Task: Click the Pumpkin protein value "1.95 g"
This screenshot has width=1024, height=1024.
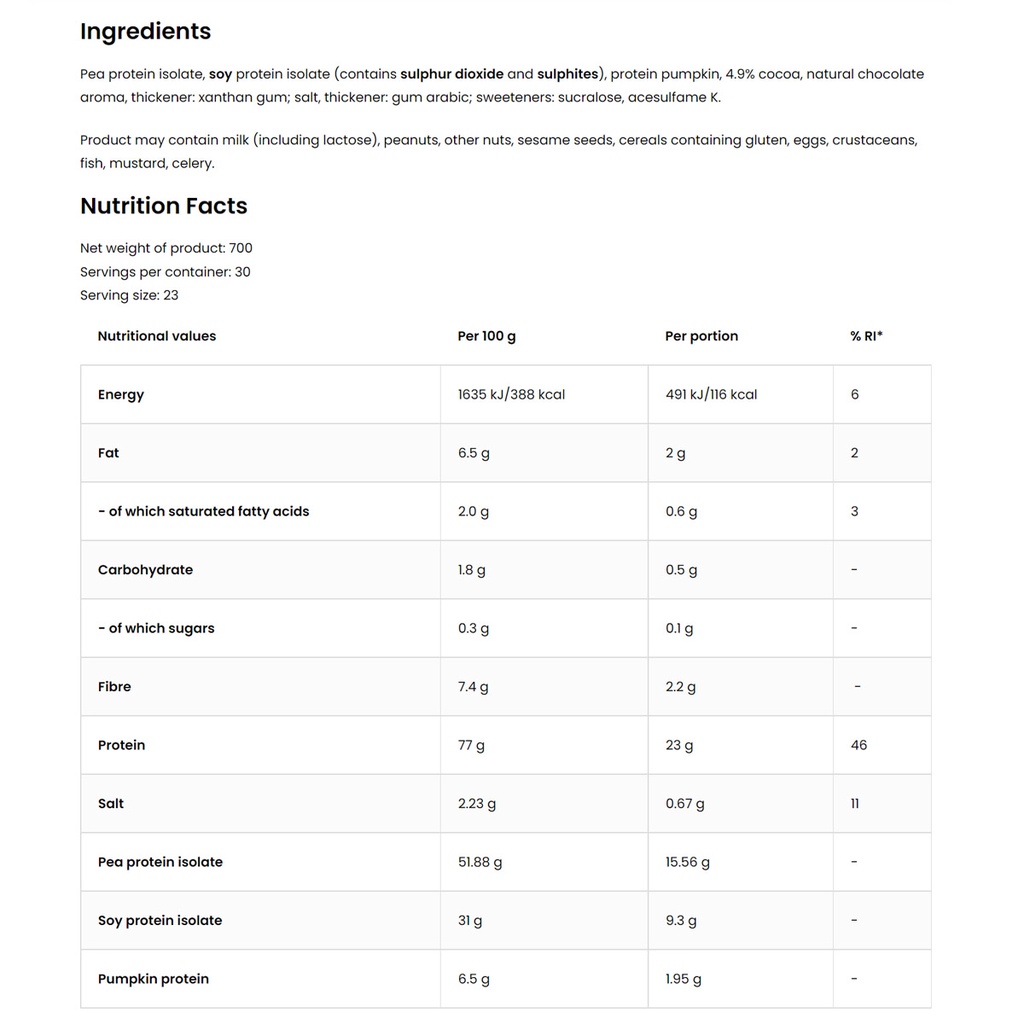Action: click(x=683, y=979)
